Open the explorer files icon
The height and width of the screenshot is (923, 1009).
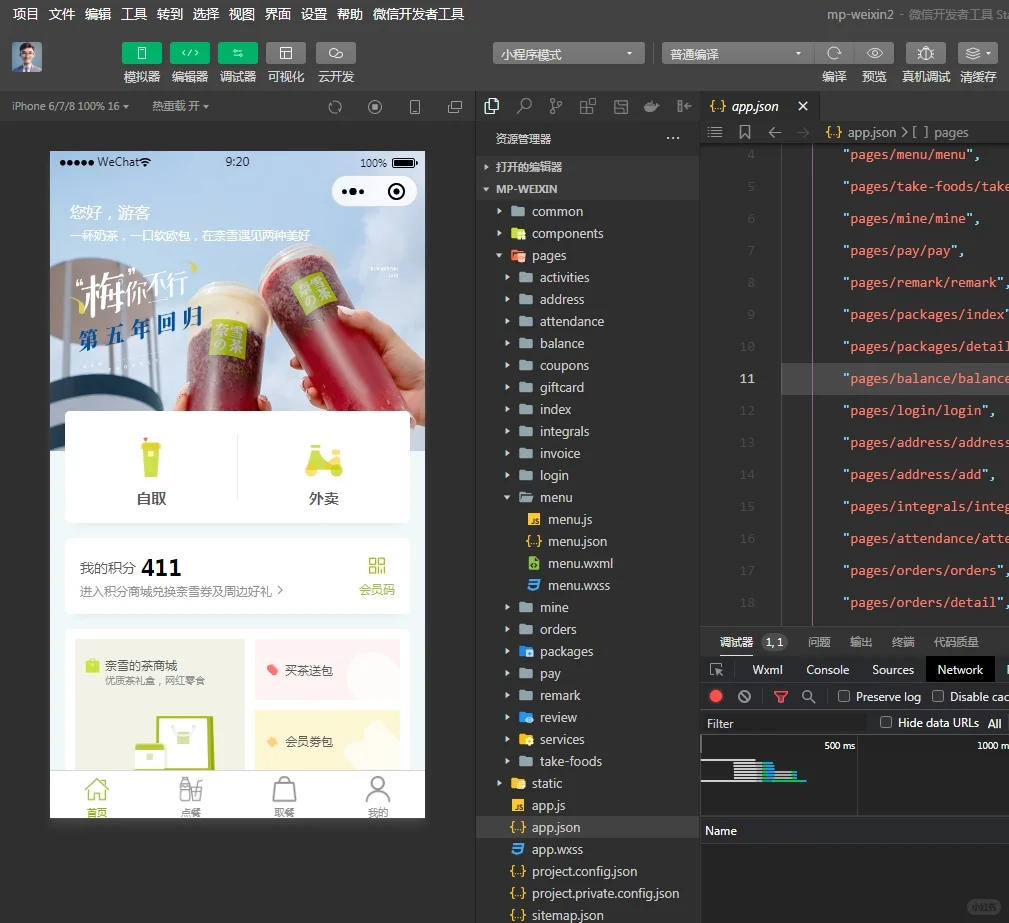click(492, 106)
